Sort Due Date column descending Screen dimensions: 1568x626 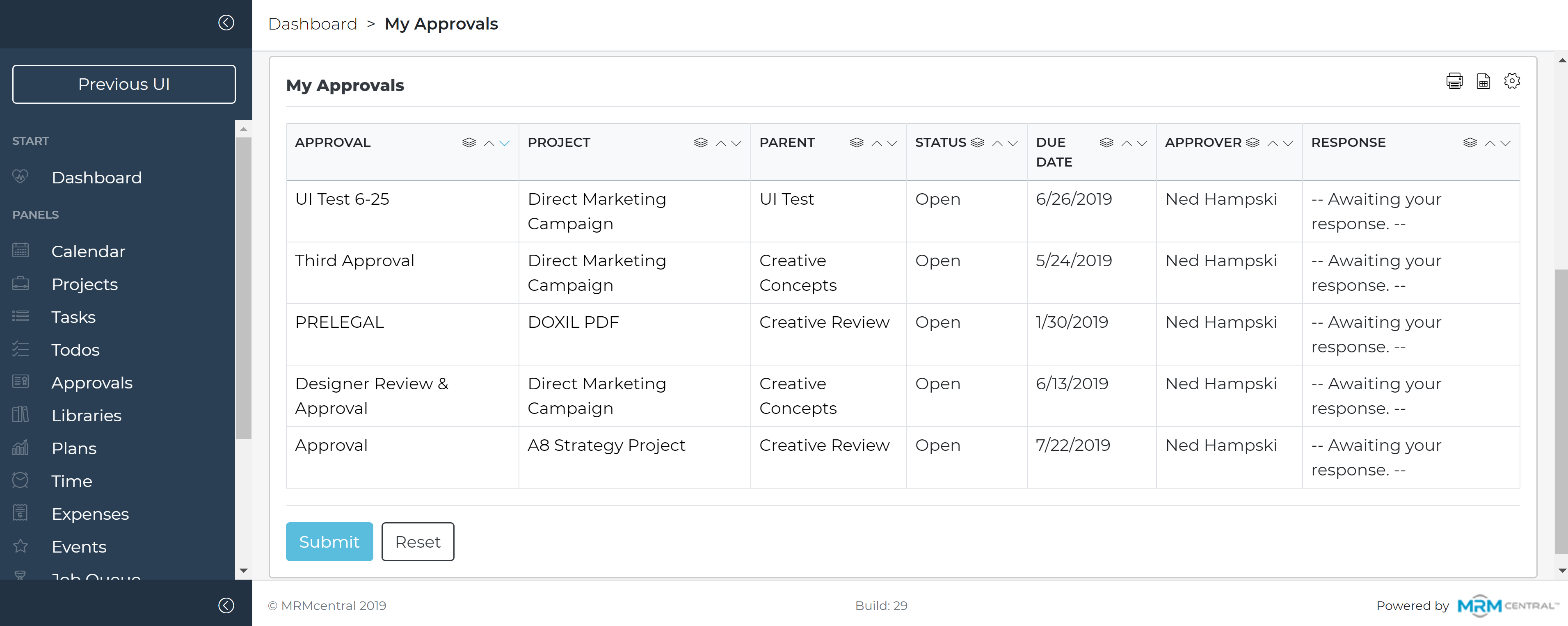coord(1142,143)
